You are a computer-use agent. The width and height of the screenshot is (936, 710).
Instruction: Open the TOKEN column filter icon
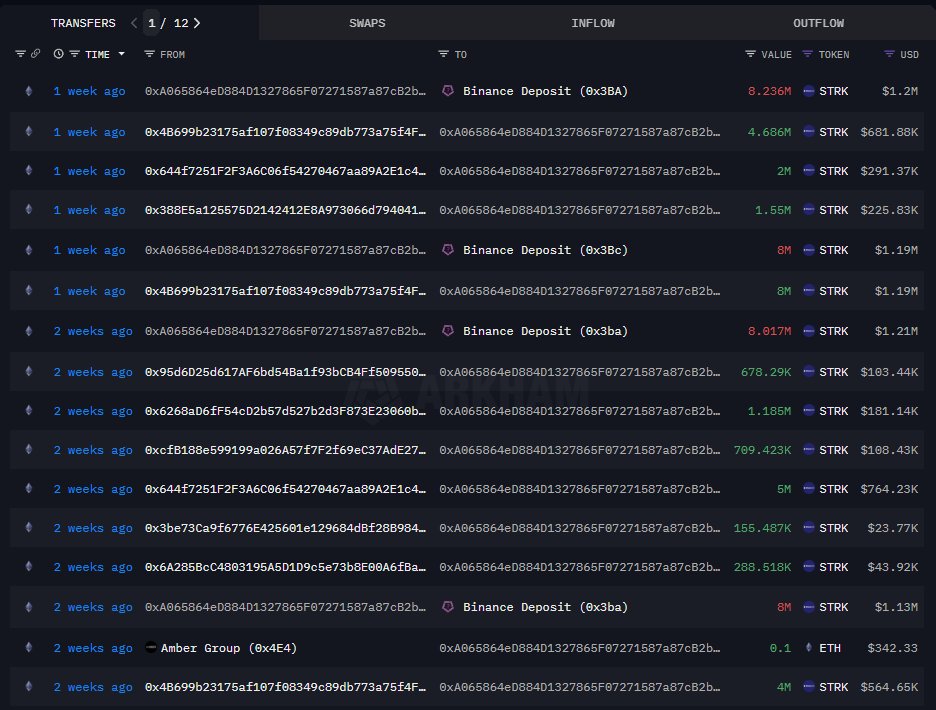coord(807,54)
